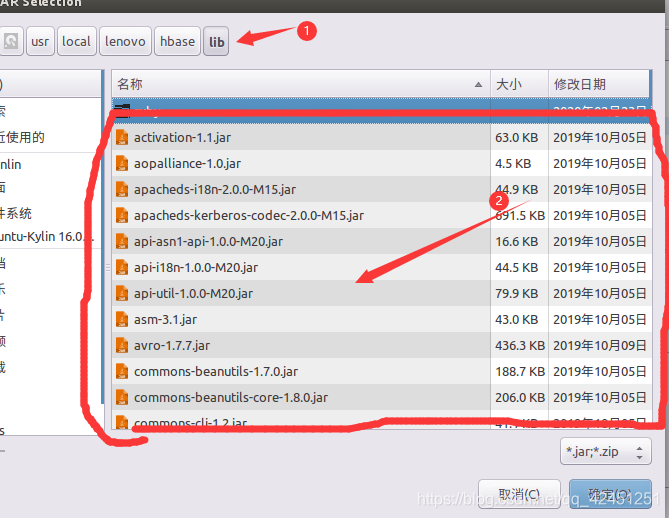Click the jar icon beside aopalliance-1.0.jar
The image size is (669, 518).
coord(122,163)
